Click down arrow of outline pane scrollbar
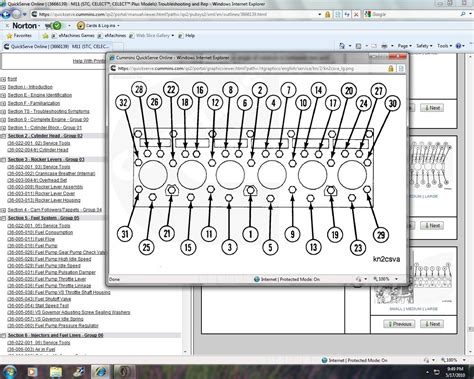 pyautogui.click(x=185, y=352)
